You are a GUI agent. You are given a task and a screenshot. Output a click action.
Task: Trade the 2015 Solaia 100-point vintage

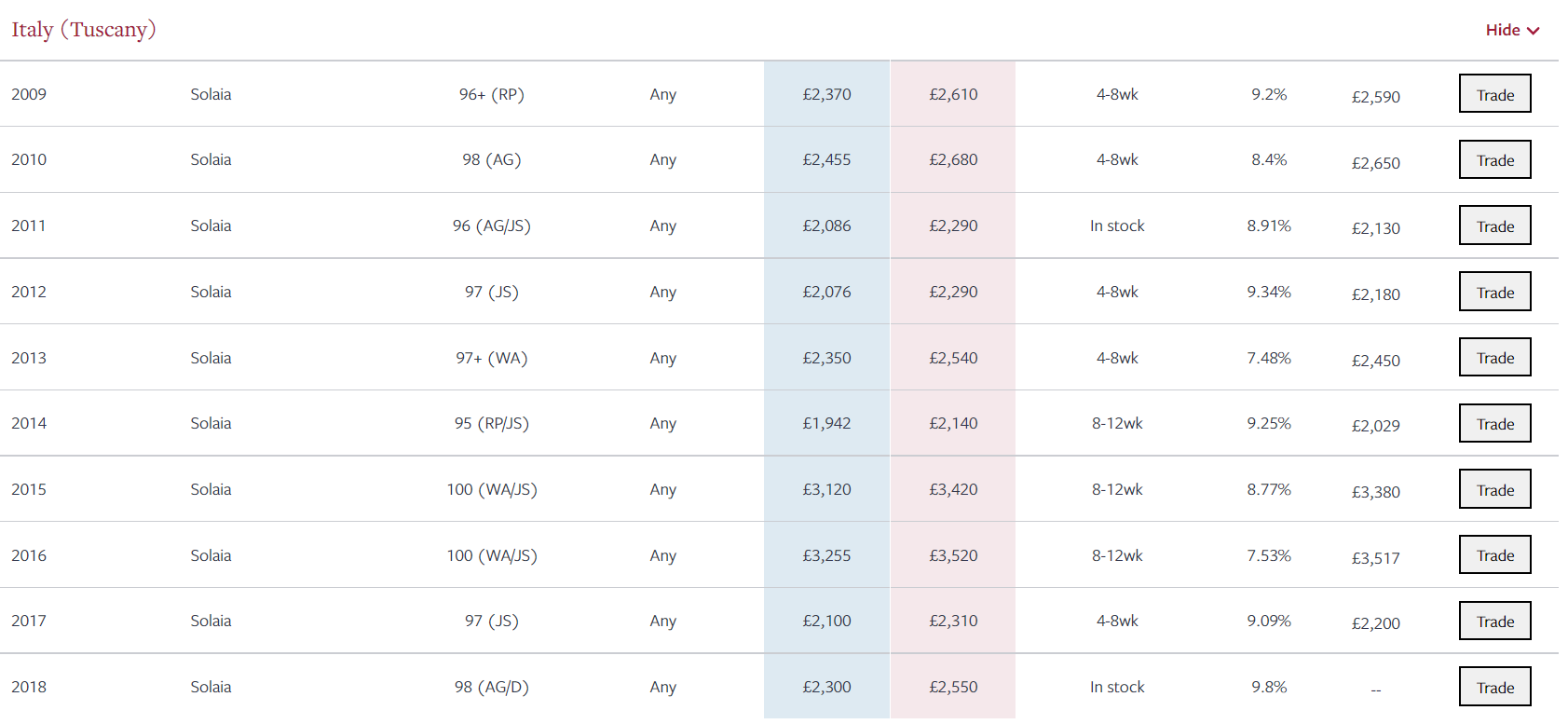pos(1494,489)
